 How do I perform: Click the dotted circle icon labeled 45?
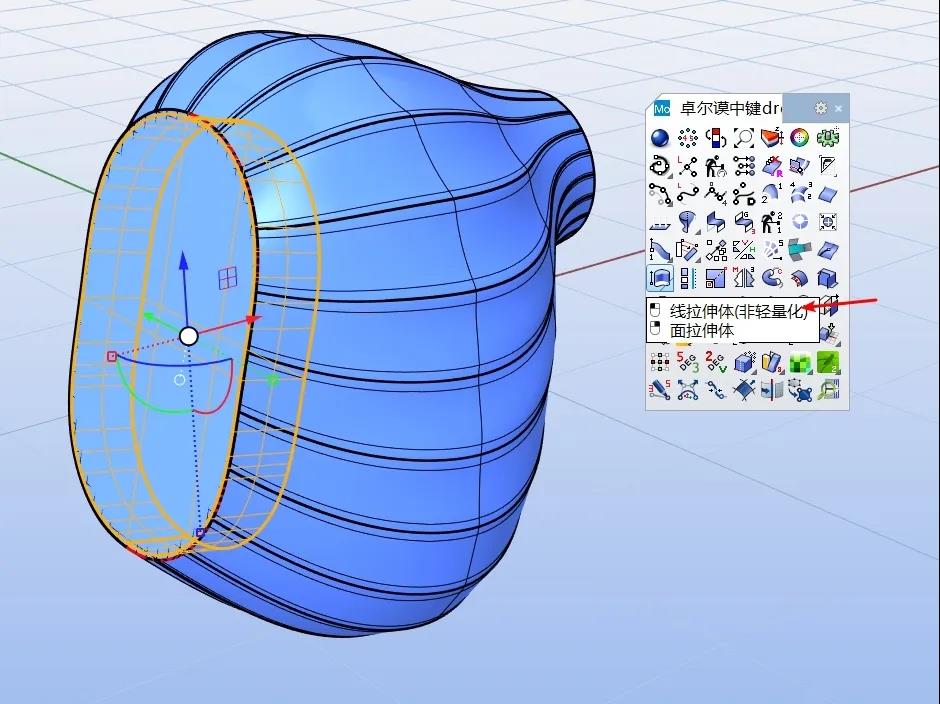click(x=688, y=138)
